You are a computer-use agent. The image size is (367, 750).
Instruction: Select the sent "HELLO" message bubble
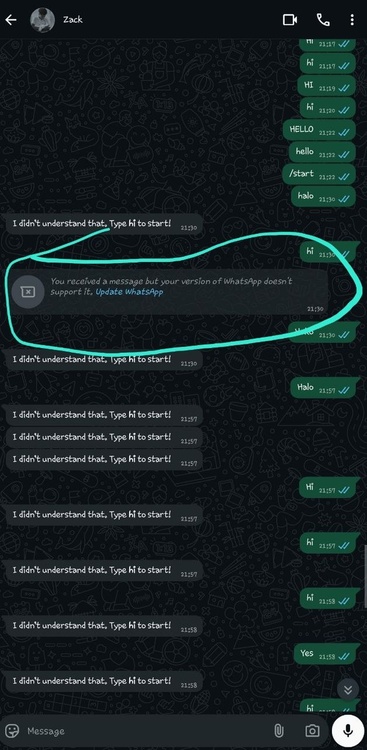click(x=319, y=130)
